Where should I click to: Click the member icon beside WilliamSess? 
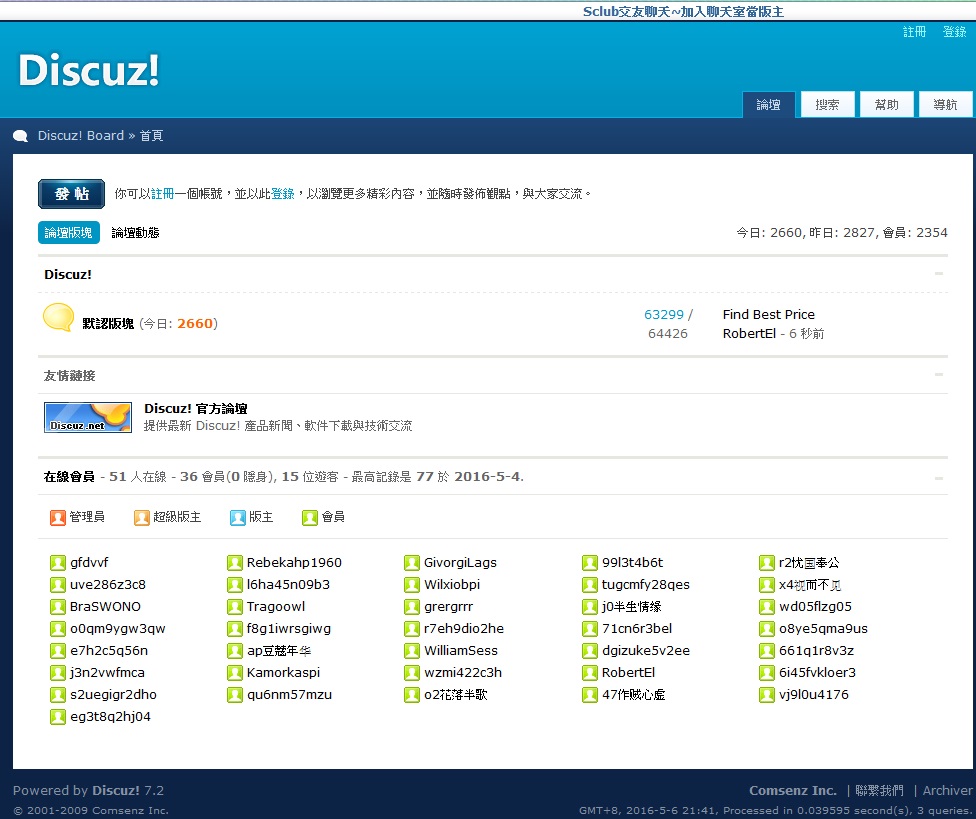[x=412, y=651]
